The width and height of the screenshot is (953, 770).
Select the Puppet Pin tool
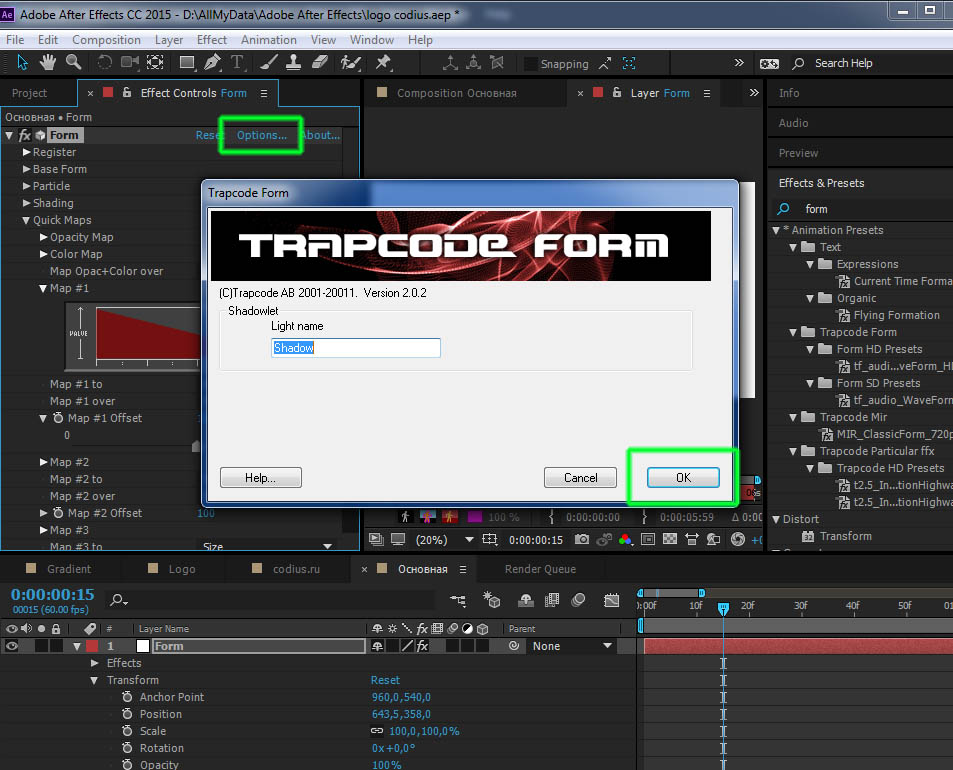click(x=384, y=63)
